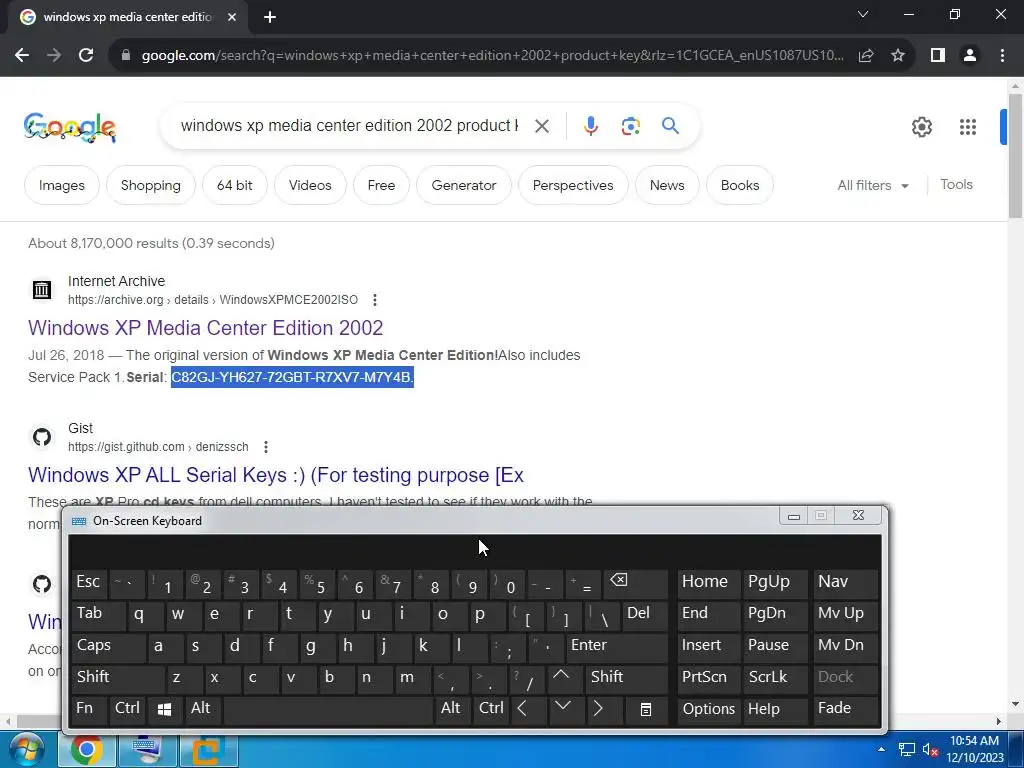The width and height of the screenshot is (1024, 768).
Task: Select the Images filter chip
Action: (61, 185)
